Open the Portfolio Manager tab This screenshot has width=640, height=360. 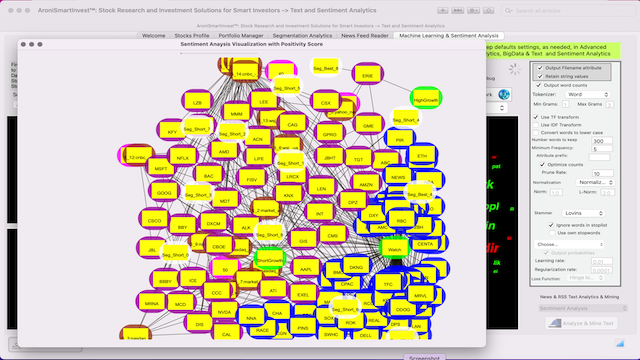[241, 36]
